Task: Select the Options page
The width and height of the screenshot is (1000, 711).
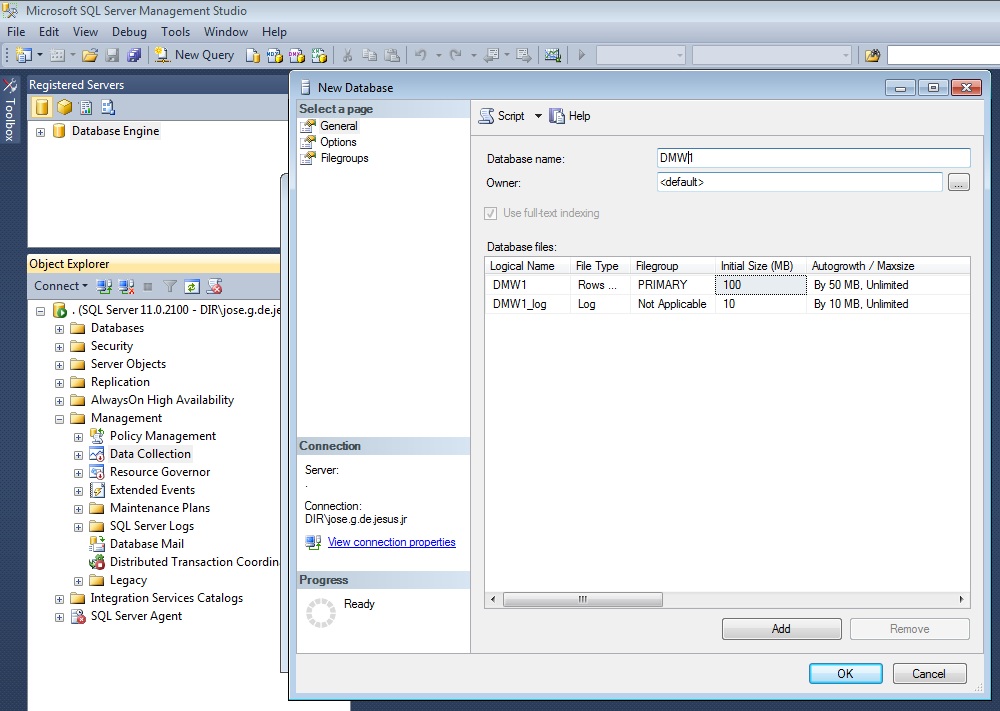Action: click(338, 142)
